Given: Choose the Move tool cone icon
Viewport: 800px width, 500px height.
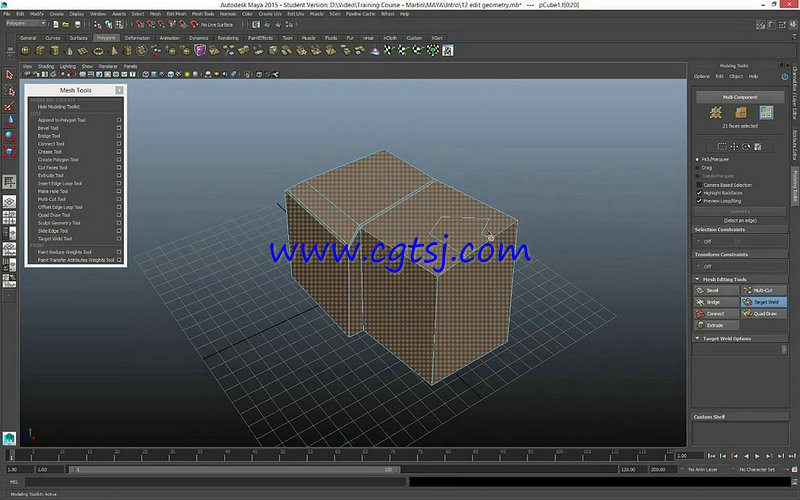Looking at the screenshot, I should (9, 121).
